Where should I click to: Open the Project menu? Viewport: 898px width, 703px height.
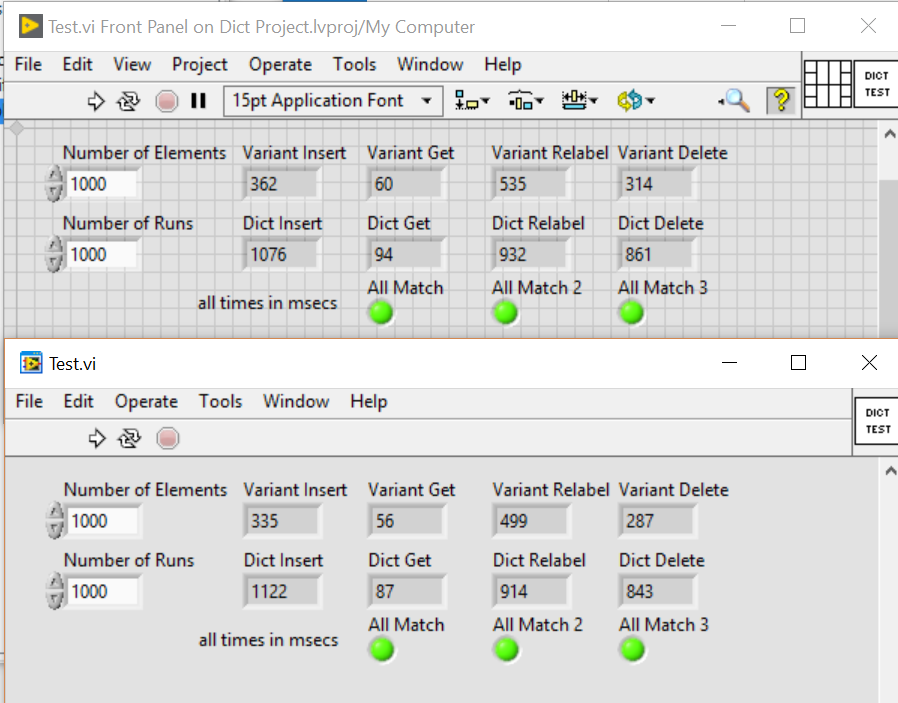coord(199,65)
